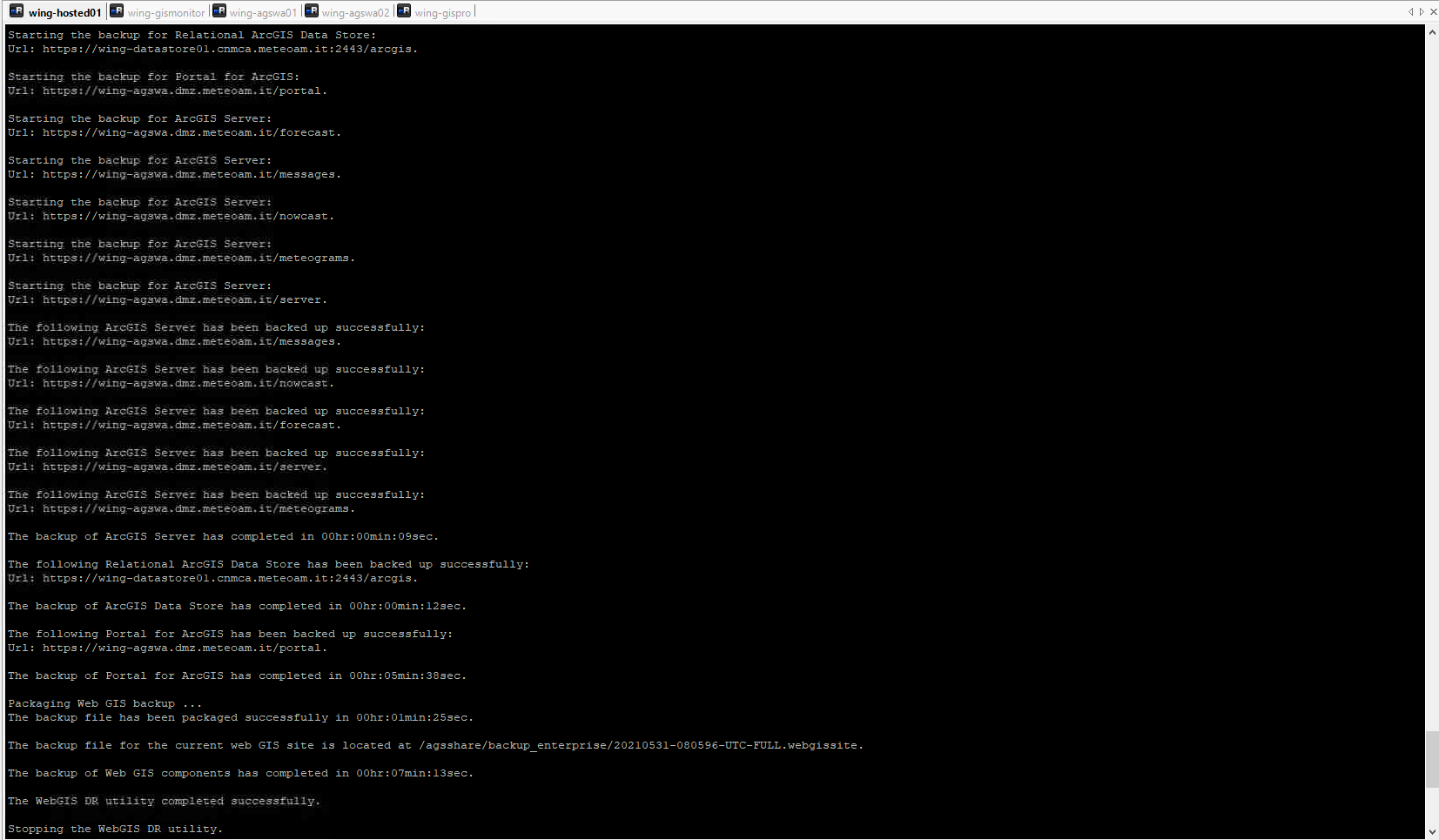The width and height of the screenshot is (1439, 840).
Task: Click the meteograms URL under its 'Starting the backup' line
Action: coord(199,258)
